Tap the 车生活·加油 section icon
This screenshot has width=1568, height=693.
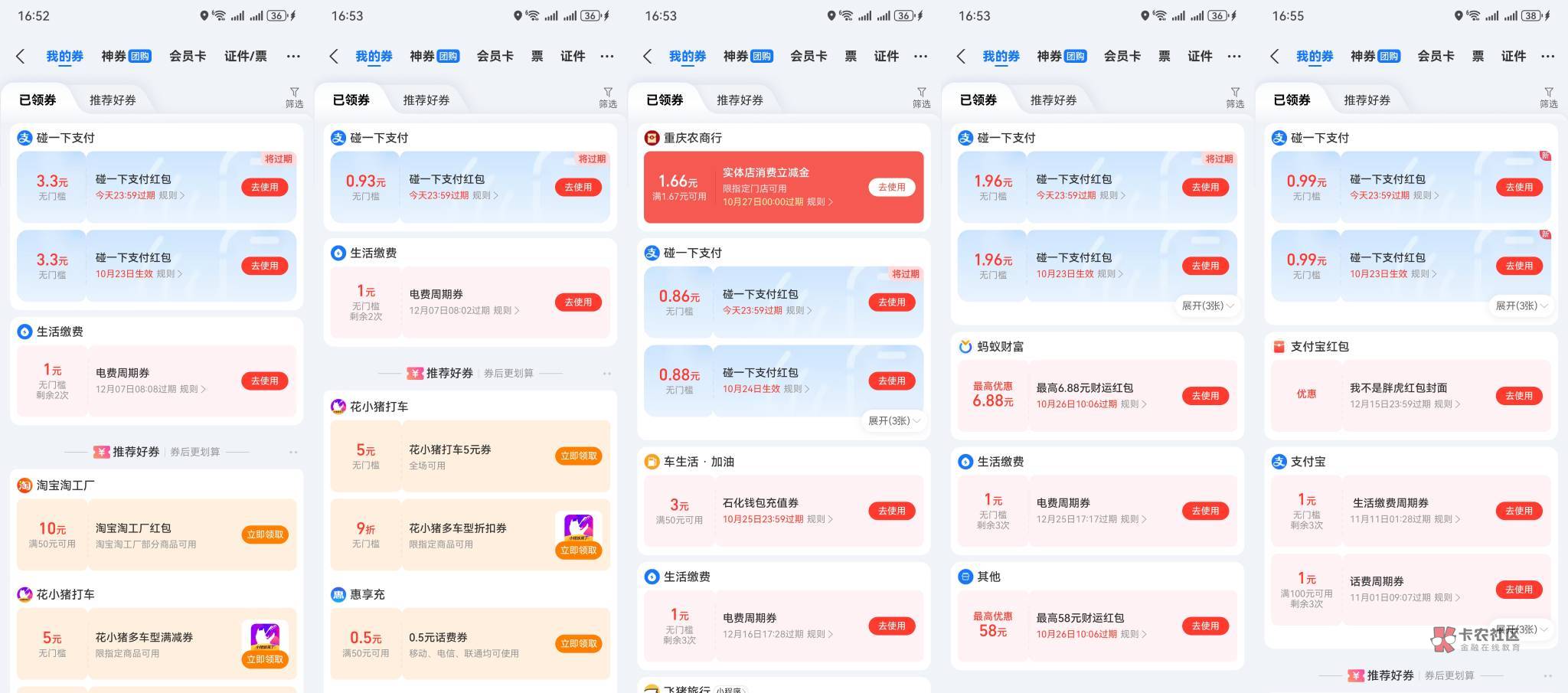pyautogui.click(x=652, y=462)
